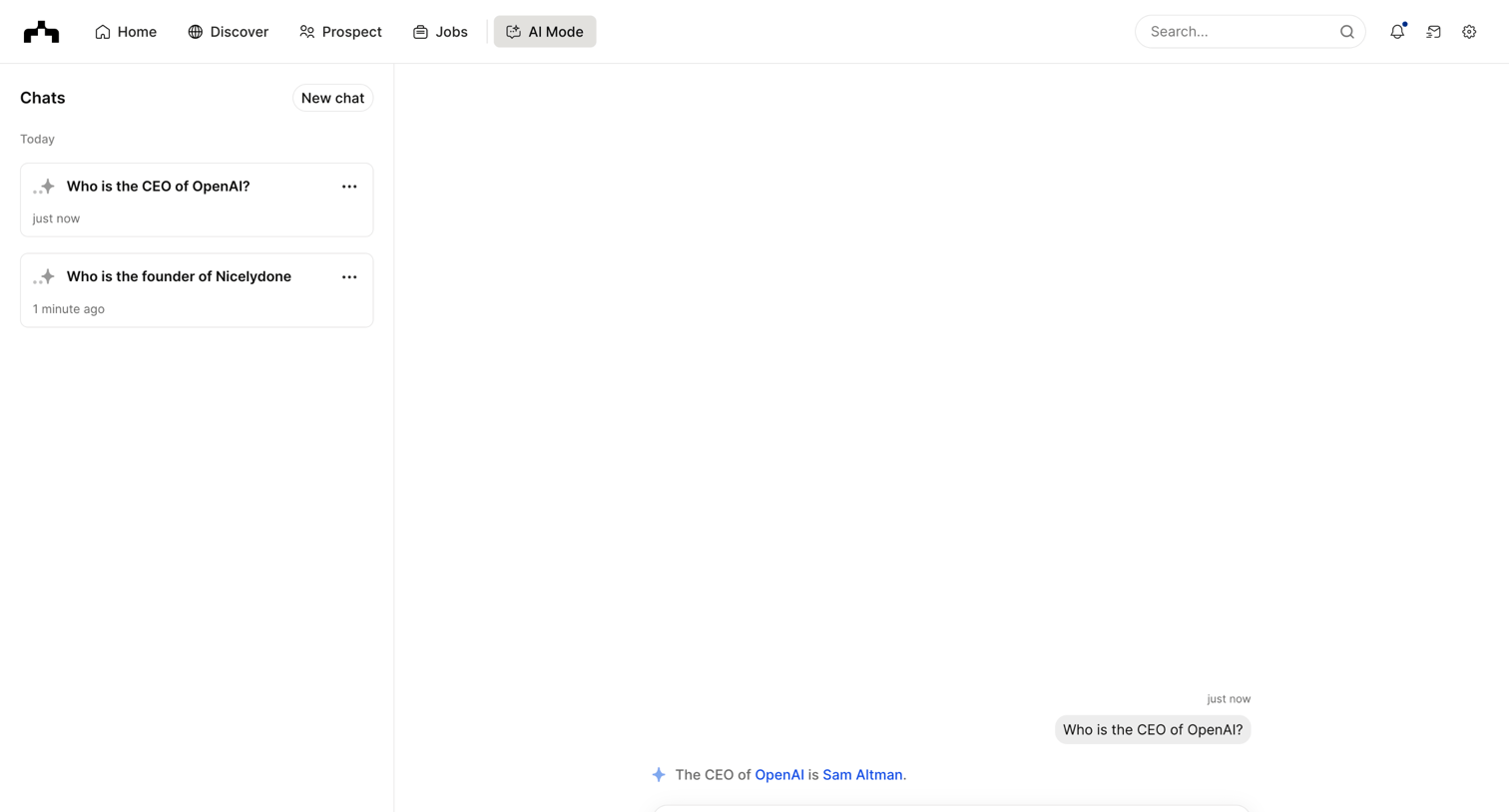Screen dimensions: 1509x812
Task: Open options menu for Nicelydone founder chat
Action: point(349,277)
